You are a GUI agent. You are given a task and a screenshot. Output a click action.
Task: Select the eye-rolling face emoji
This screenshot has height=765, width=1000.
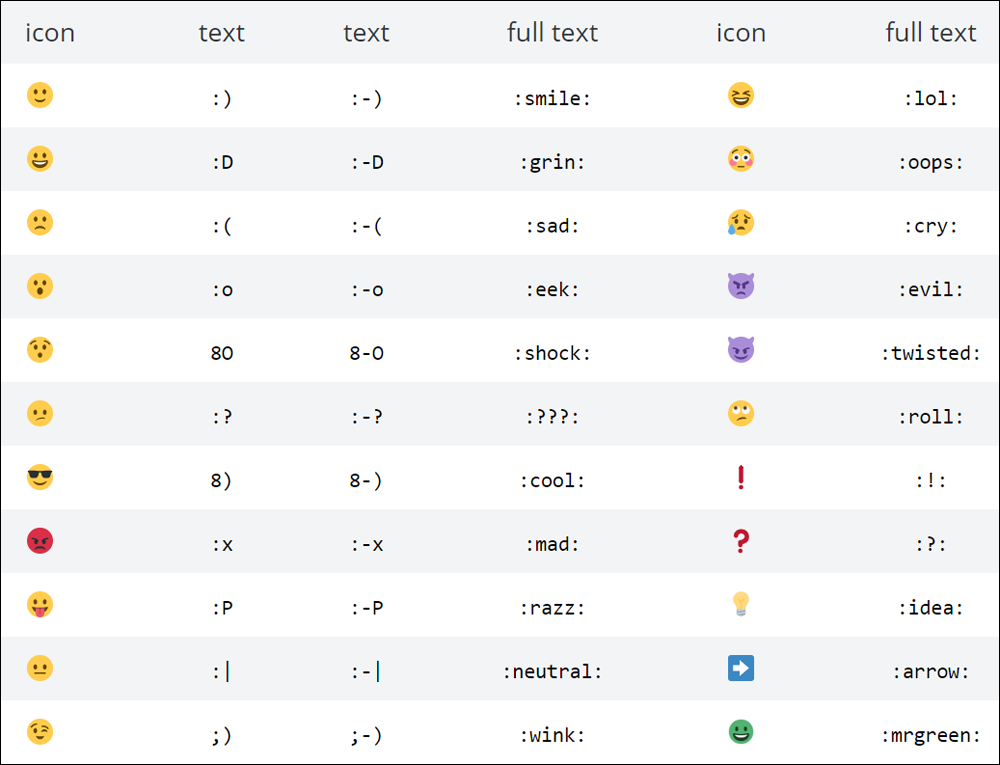(x=740, y=414)
